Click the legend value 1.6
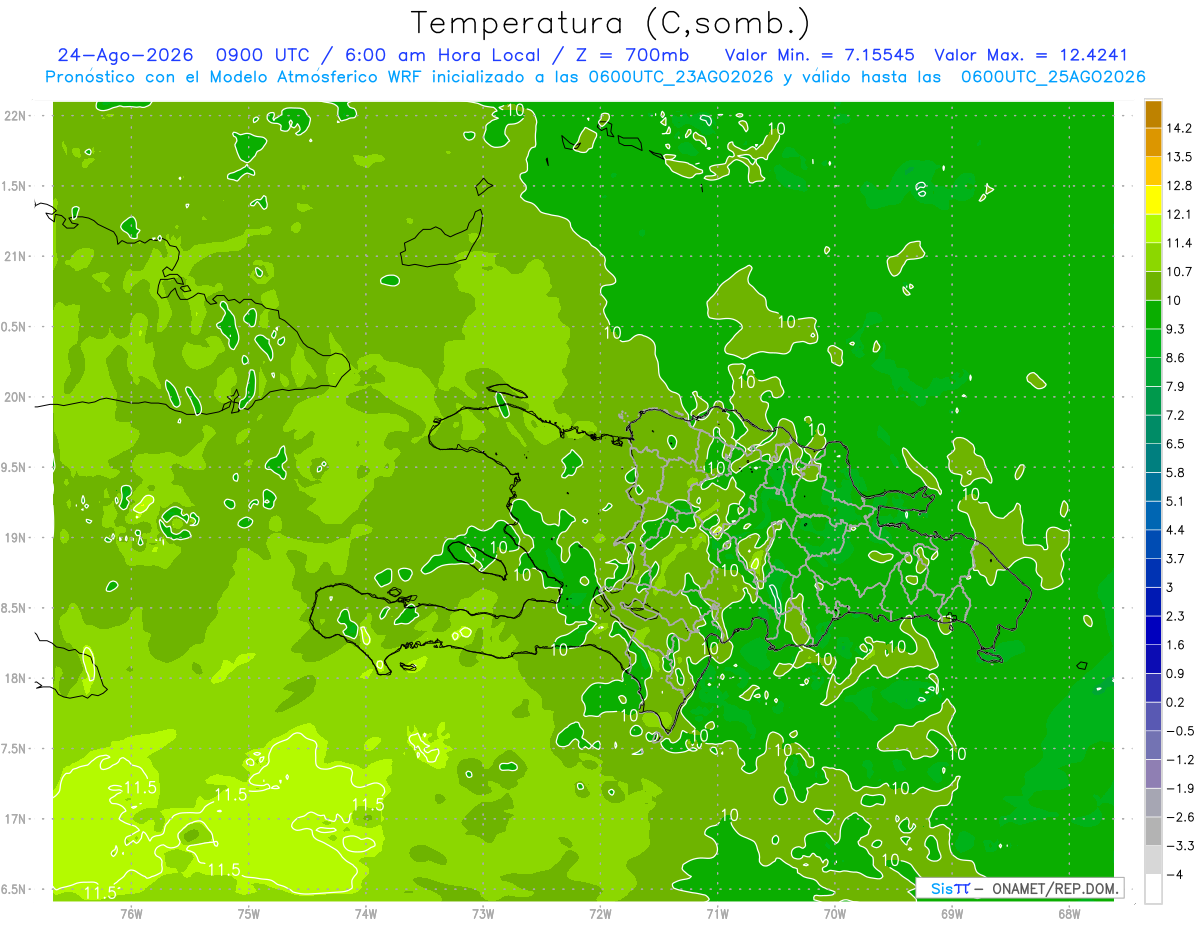This screenshot has height=927, width=1200. (x=1175, y=645)
